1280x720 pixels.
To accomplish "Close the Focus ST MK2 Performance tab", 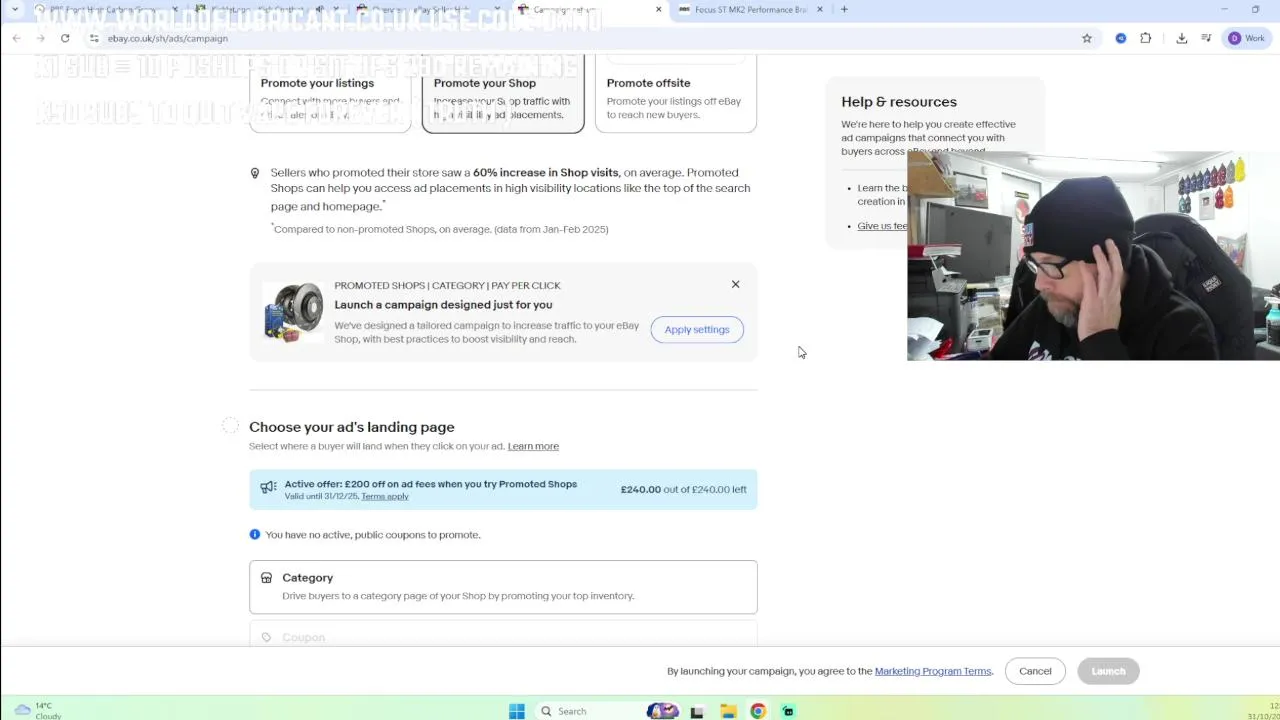I will 820,10.
